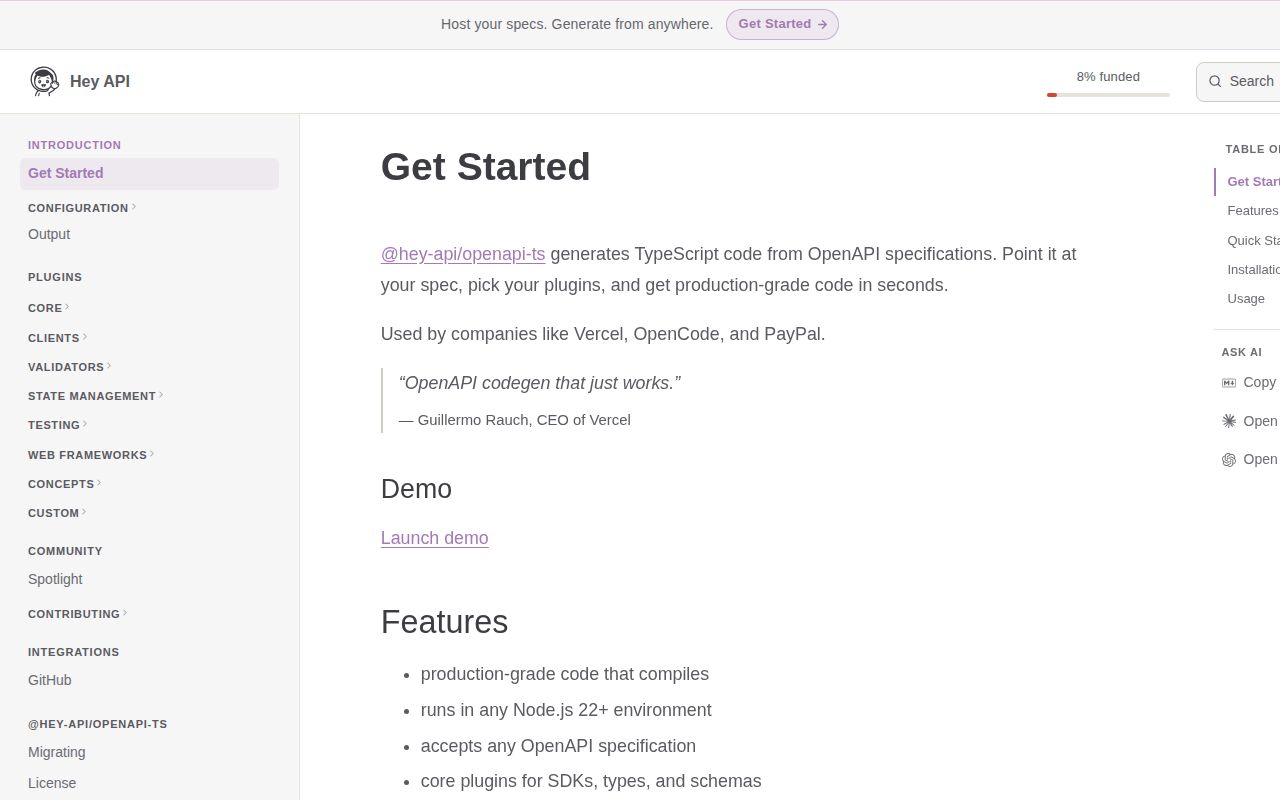1280x800 pixels.
Task: Jump to Installation in table of contents
Action: 1253,270
